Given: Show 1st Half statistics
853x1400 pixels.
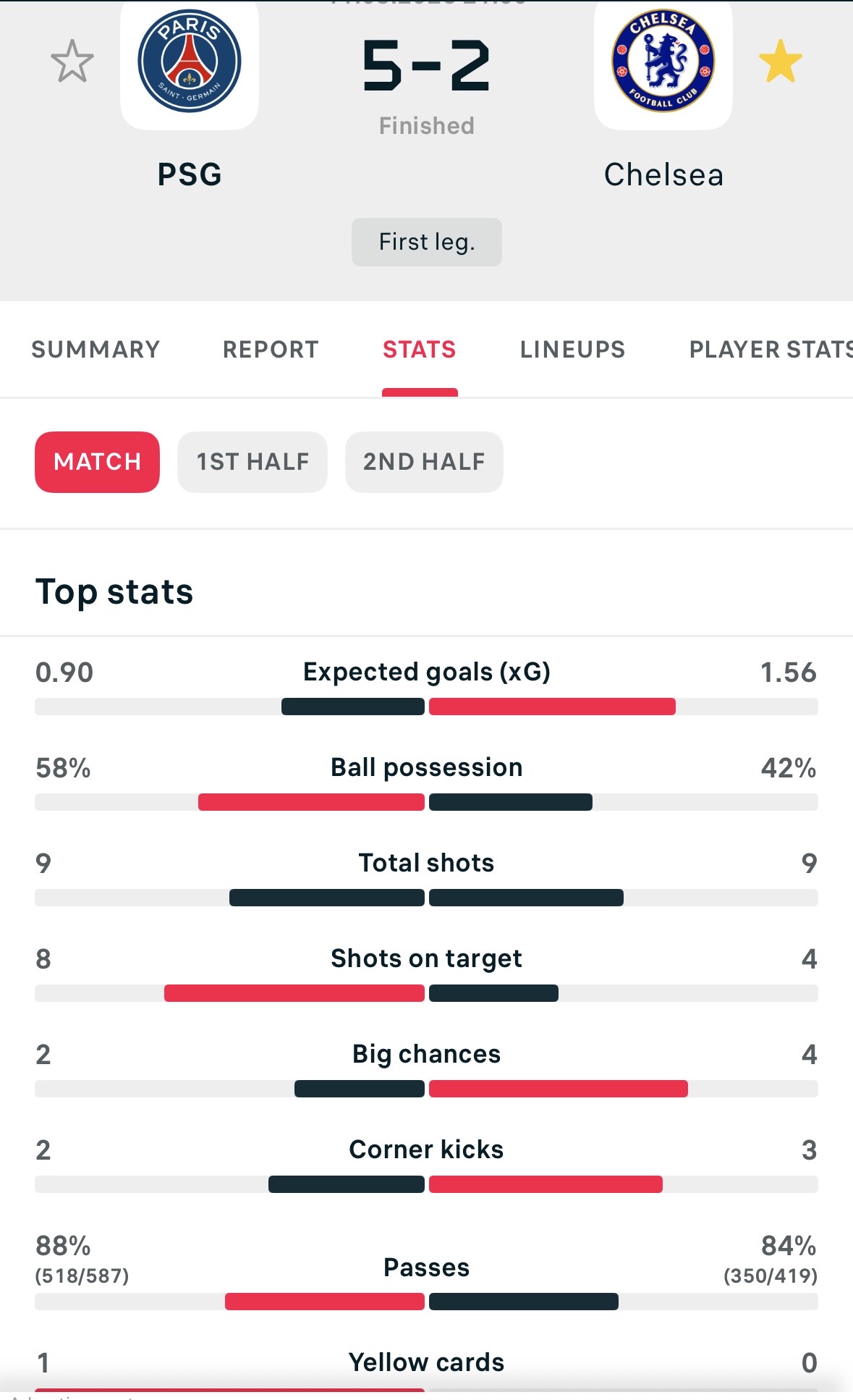Looking at the screenshot, I should (x=252, y=462).
